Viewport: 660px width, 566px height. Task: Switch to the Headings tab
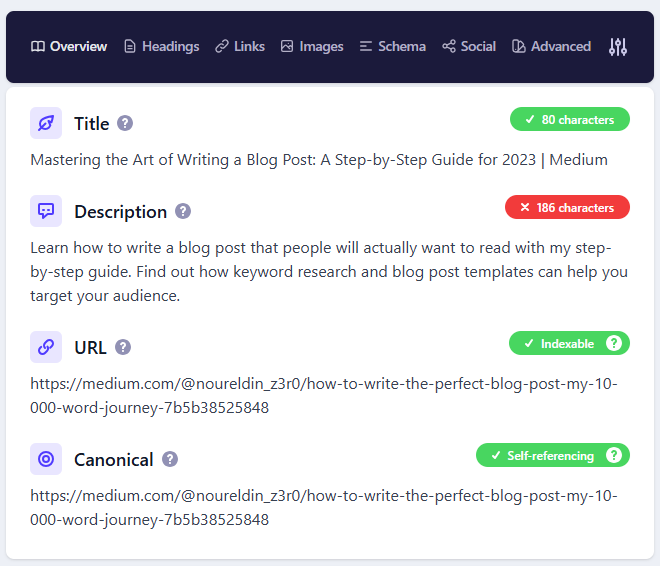point(161,46)
